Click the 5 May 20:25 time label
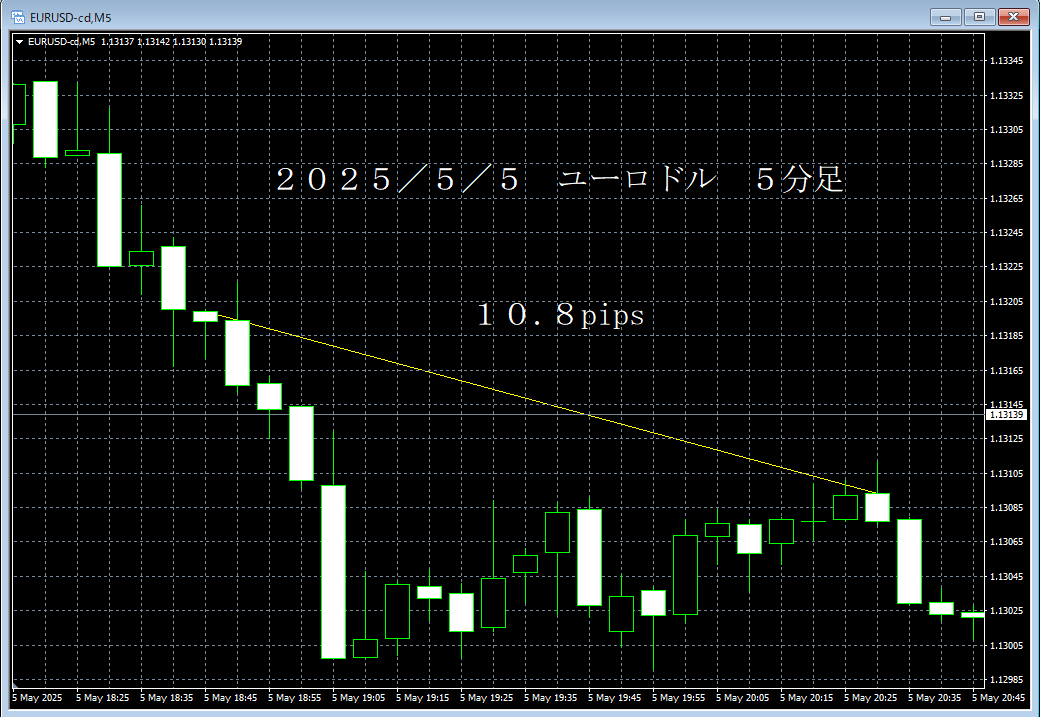The height and width of the screenshot is (717, 1040). [x=870, y=698]
